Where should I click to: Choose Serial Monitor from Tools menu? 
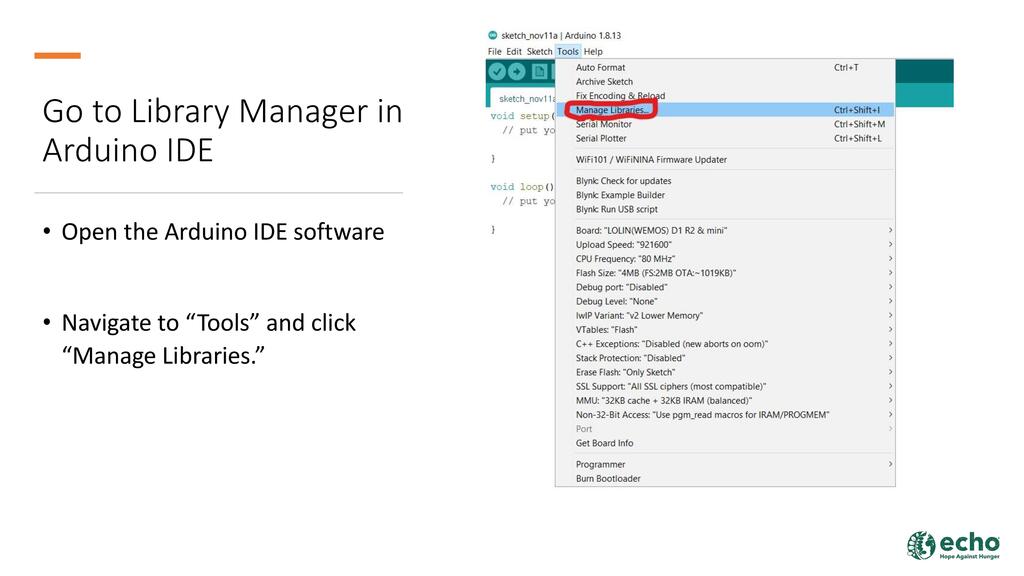(603, 124)
